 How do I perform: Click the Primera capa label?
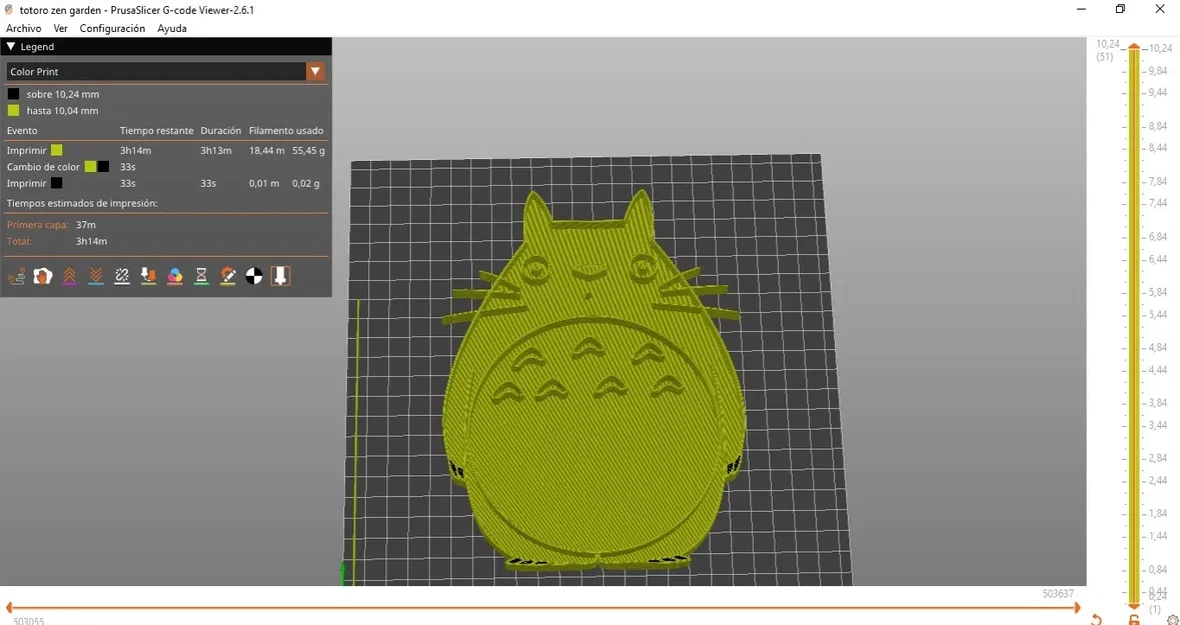[38, 225]
